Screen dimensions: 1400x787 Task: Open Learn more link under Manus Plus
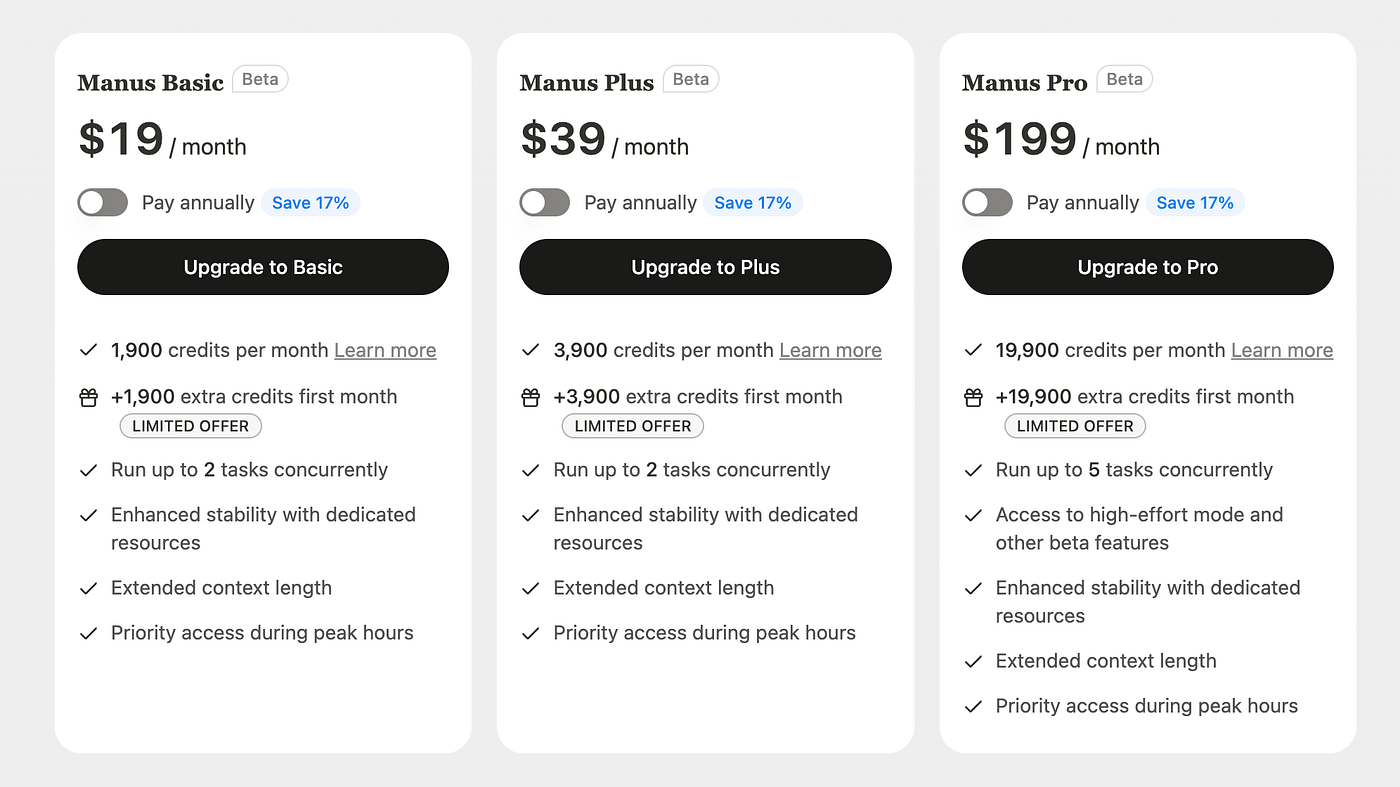(830, 351)
